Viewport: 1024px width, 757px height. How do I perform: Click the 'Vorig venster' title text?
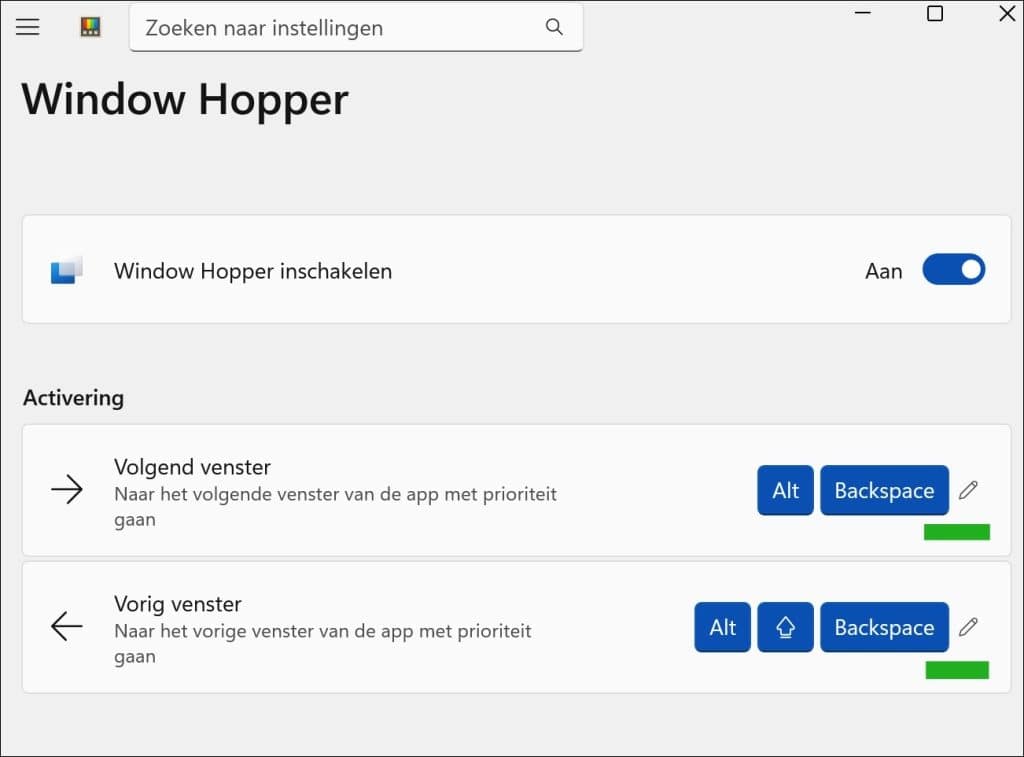tap(178, 604)
